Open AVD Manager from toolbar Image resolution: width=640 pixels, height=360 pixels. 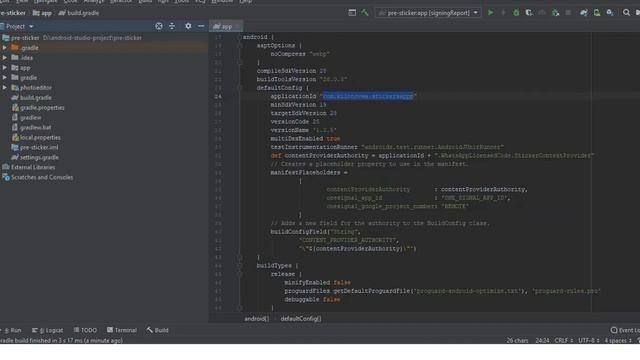click(x=597, y=13)
